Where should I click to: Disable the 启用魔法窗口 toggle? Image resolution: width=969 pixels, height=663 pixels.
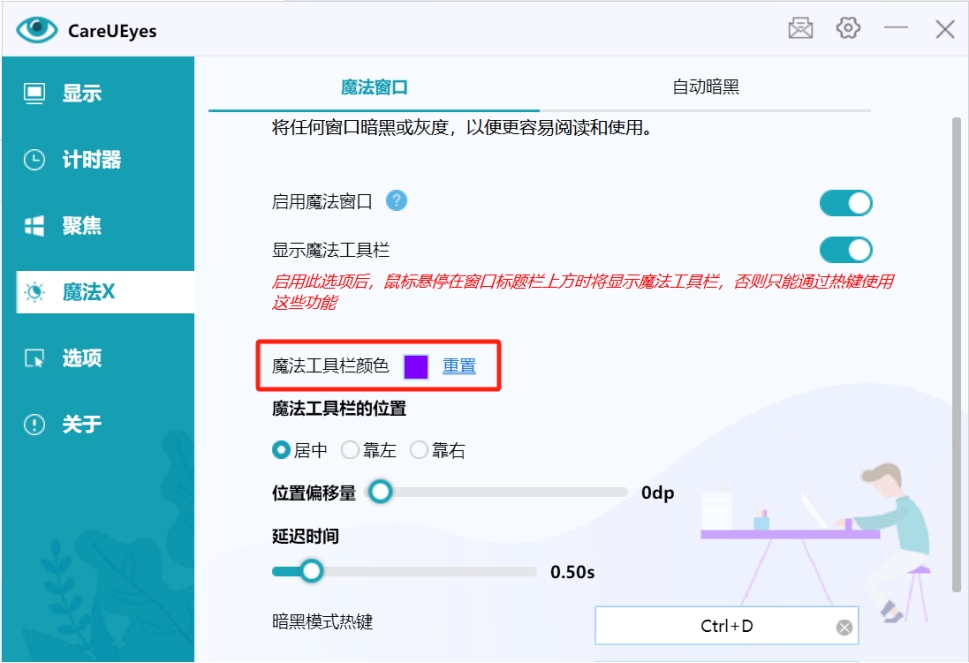(846, 202)
